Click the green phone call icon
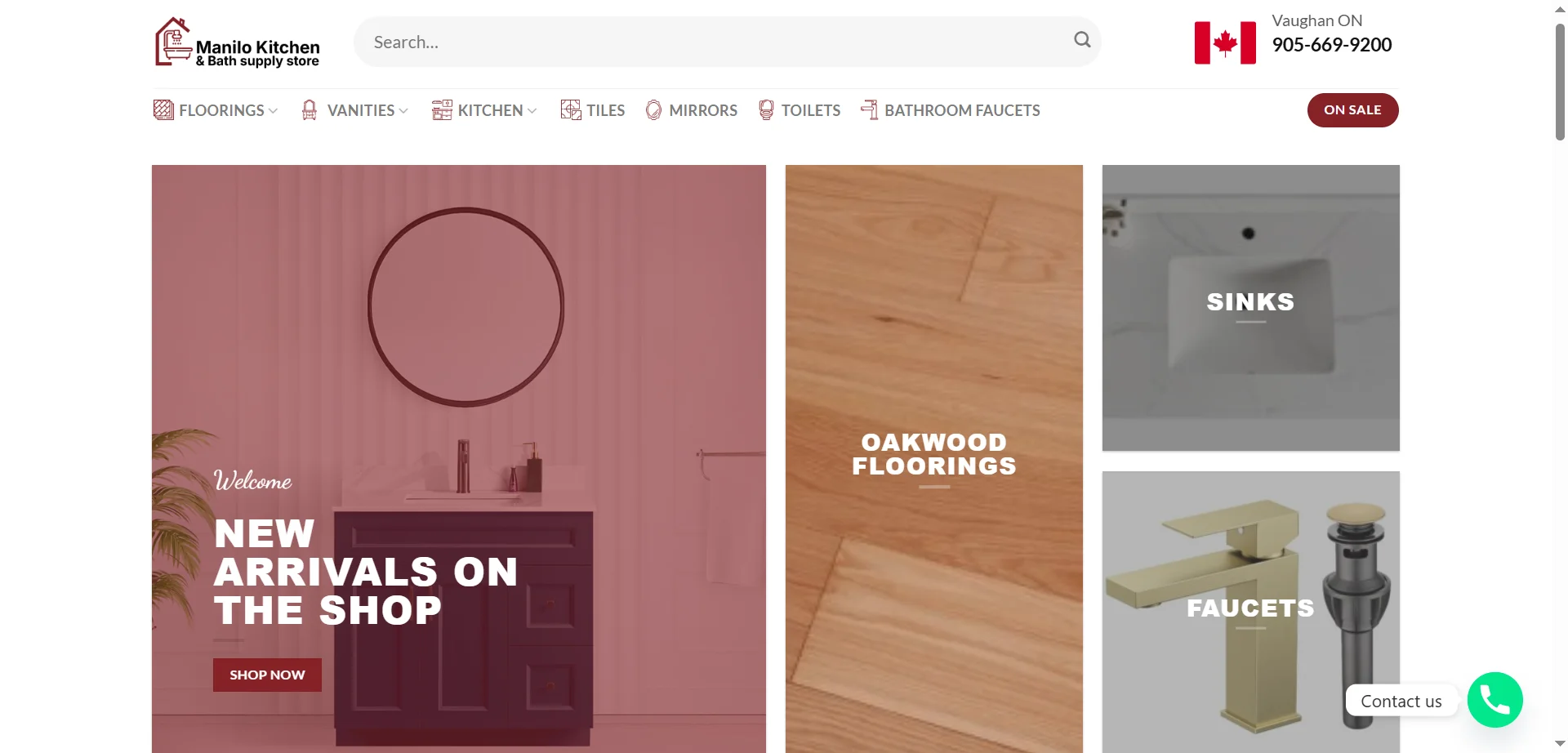Screen dimensions: 1568x753 1494,700
